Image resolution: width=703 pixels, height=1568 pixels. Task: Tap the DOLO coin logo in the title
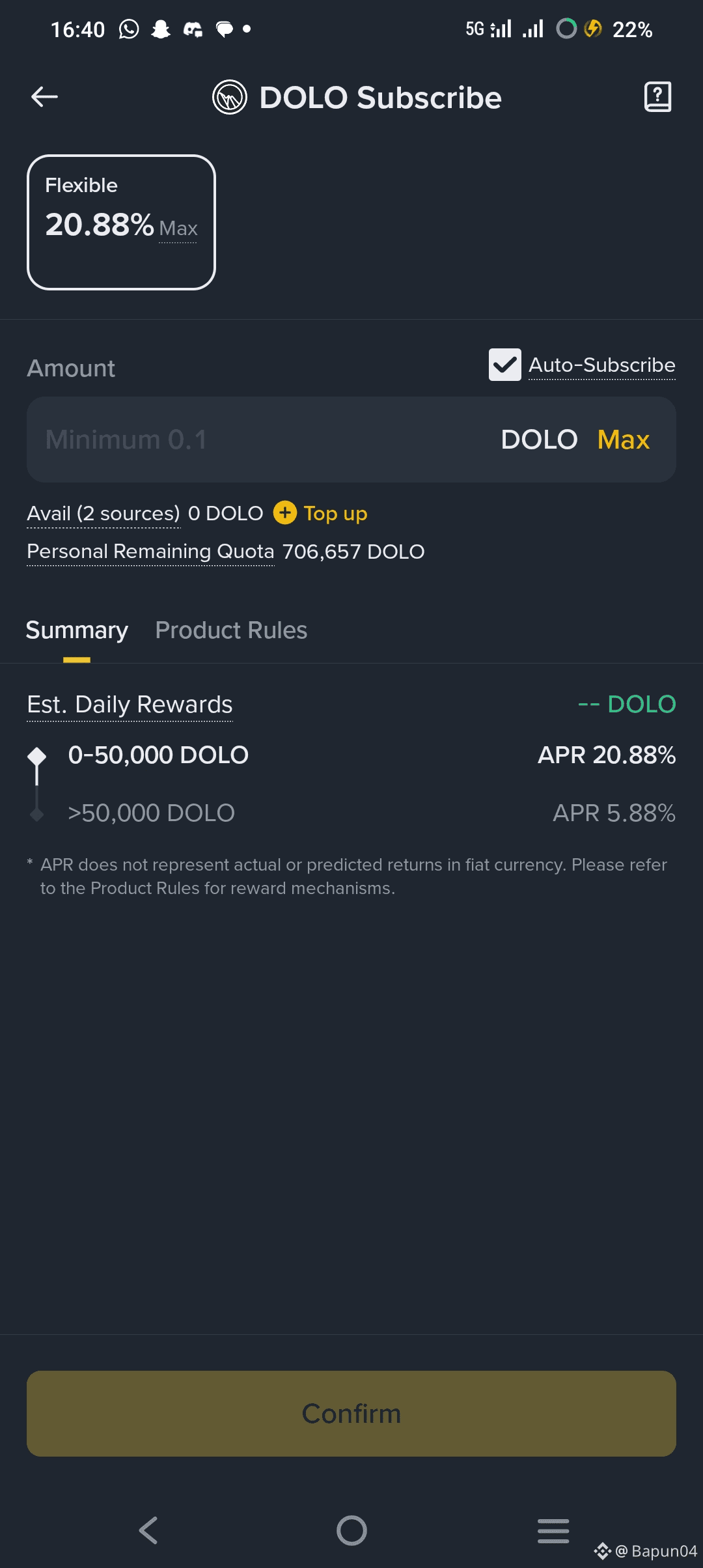[229, 98]
